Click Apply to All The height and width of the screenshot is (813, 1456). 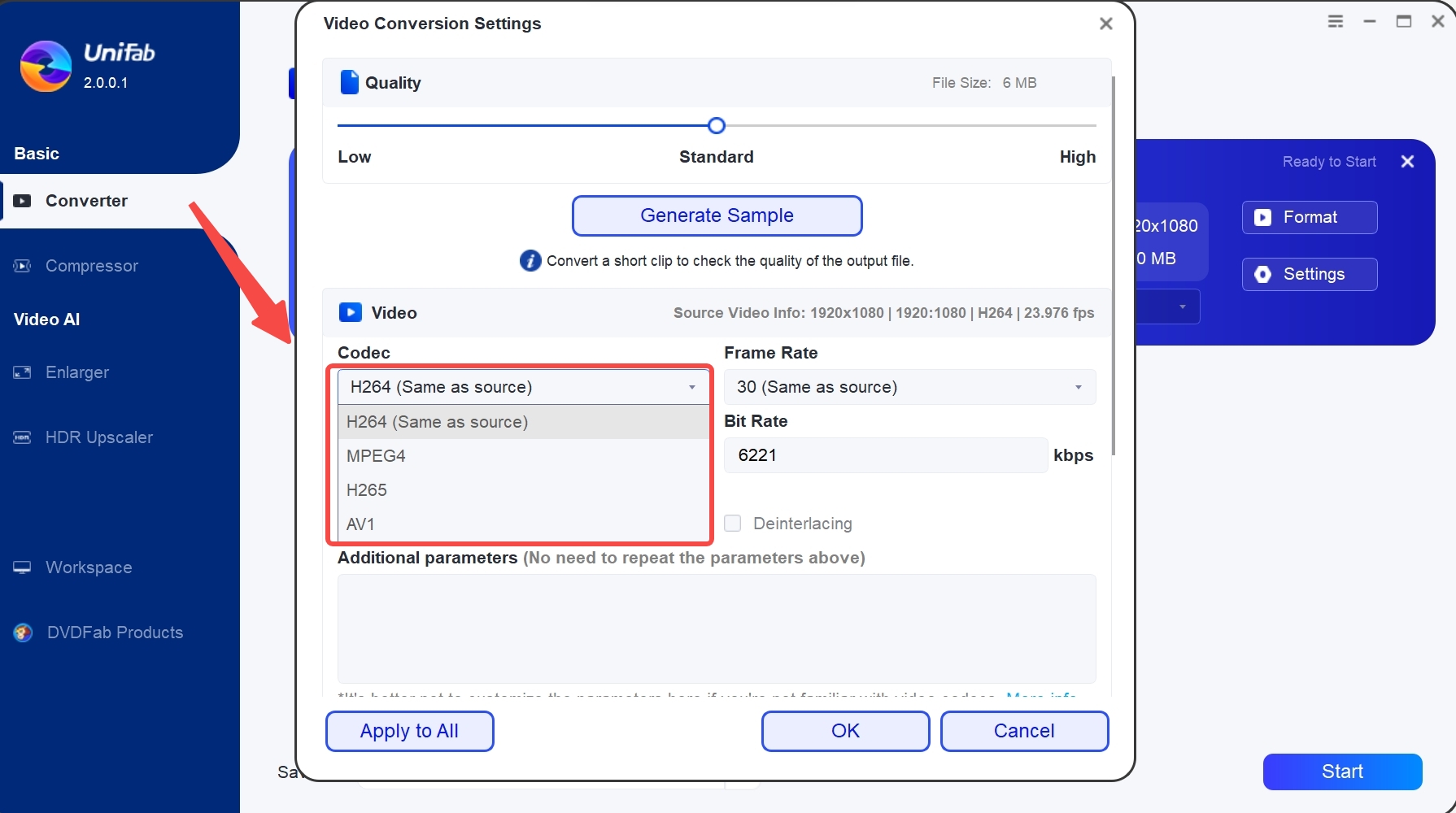[409, 731]
